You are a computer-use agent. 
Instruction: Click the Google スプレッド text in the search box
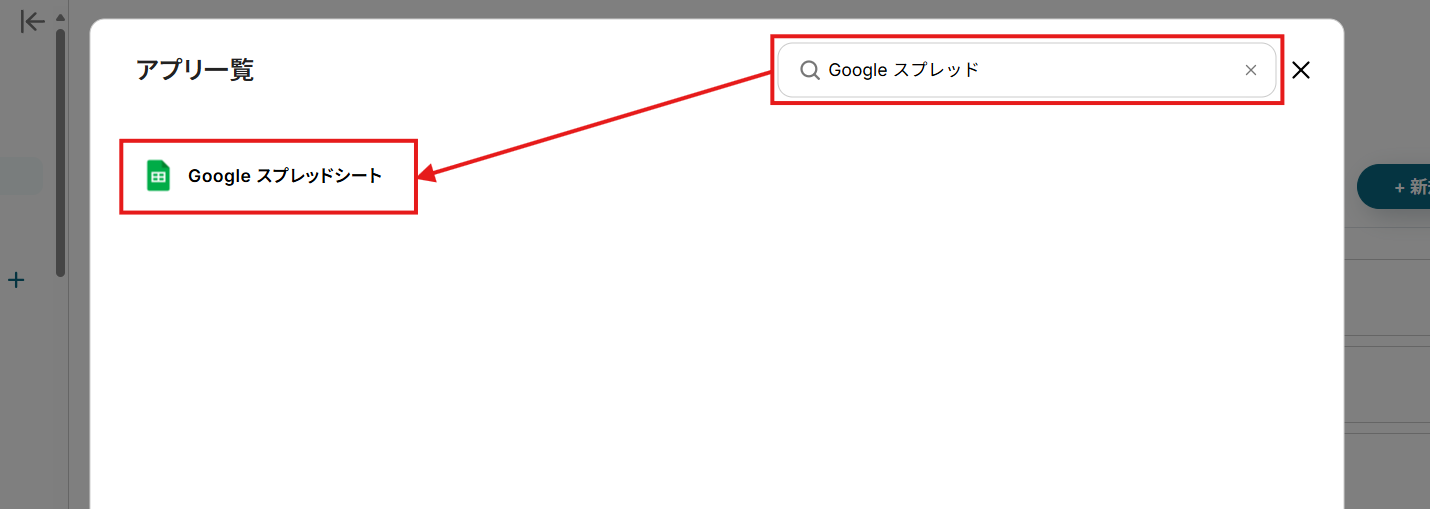point(903,70)
